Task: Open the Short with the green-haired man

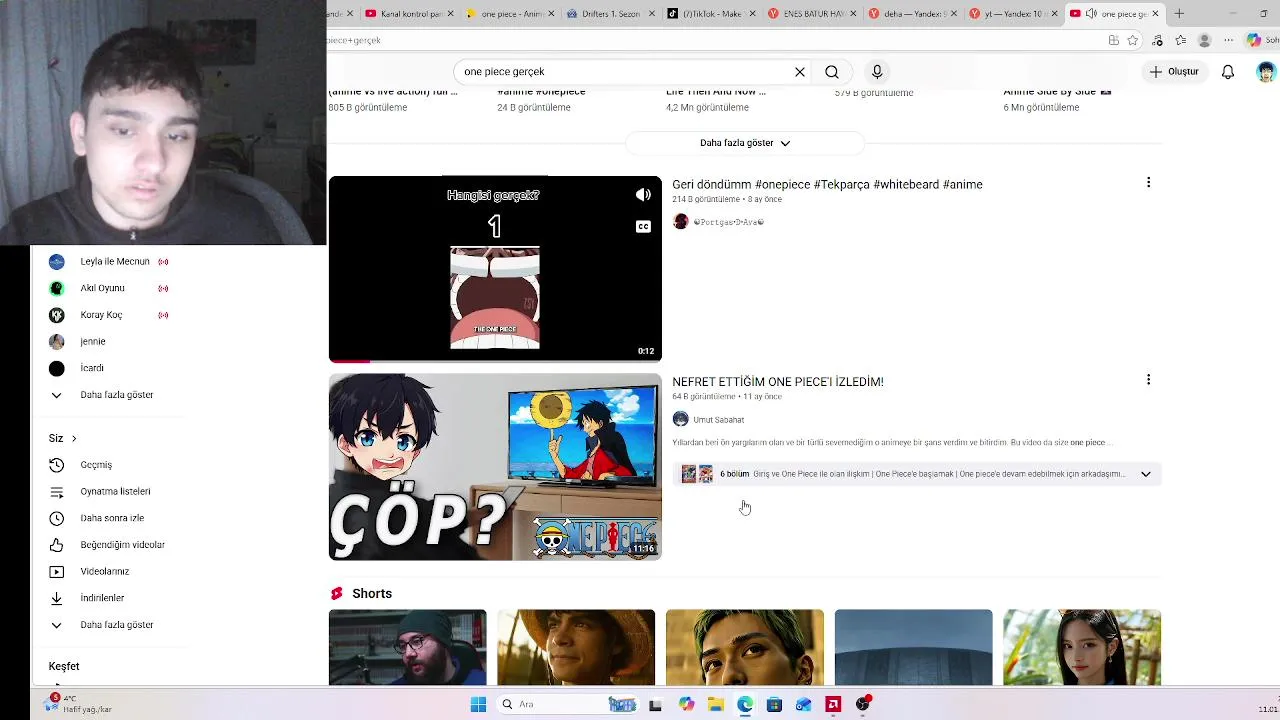Action: click(745, 648)
